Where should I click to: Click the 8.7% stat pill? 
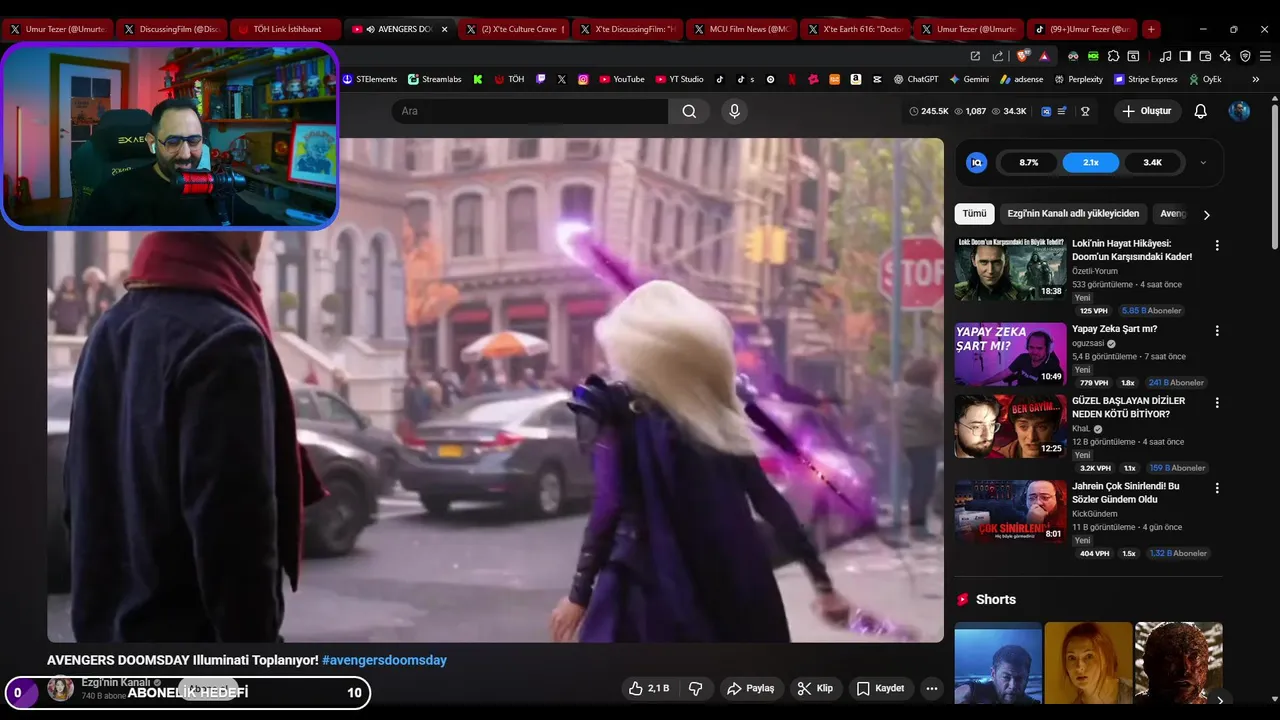[1029, 162]
